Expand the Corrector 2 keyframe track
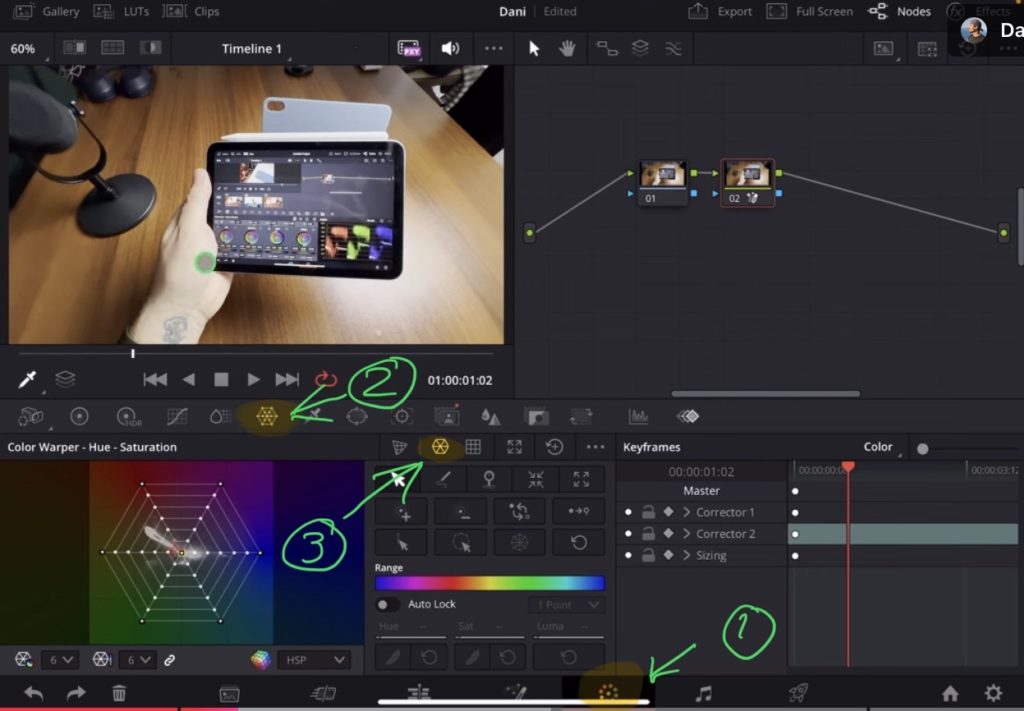 pyautogui.click(x=687, y=534)
